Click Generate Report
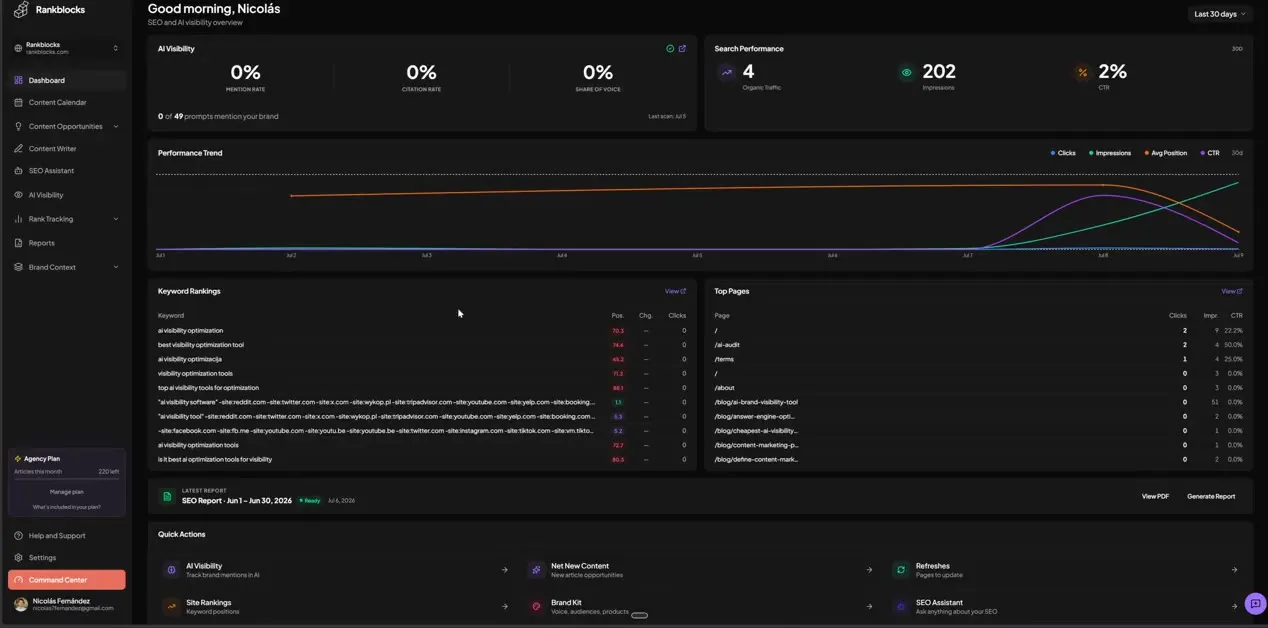1268x628 pixels. pyautogui.click(x=1211, y=497)
